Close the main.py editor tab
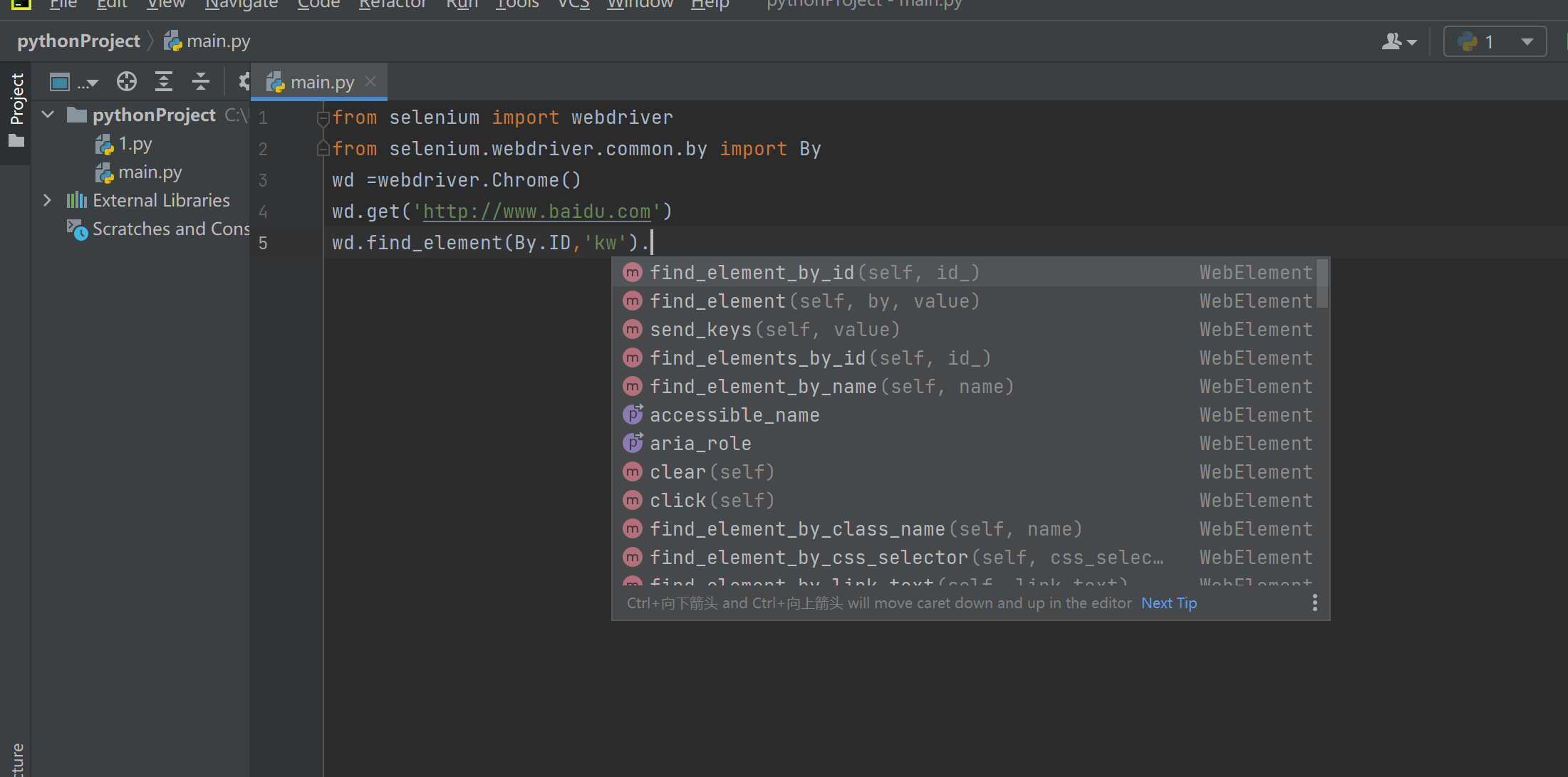Image resolution: width=1568 pixels, height=777 pixels. 370,81
